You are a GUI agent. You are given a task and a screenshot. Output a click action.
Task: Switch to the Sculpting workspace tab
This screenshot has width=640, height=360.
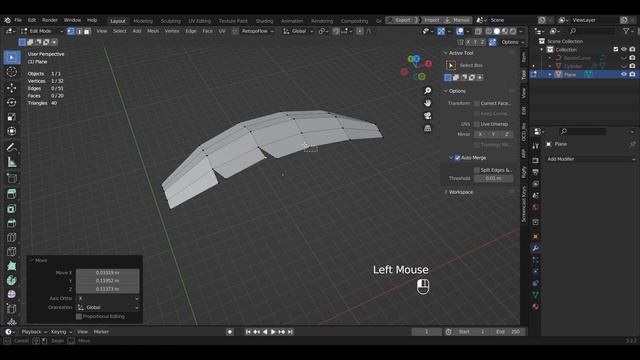tap(171, 21)
